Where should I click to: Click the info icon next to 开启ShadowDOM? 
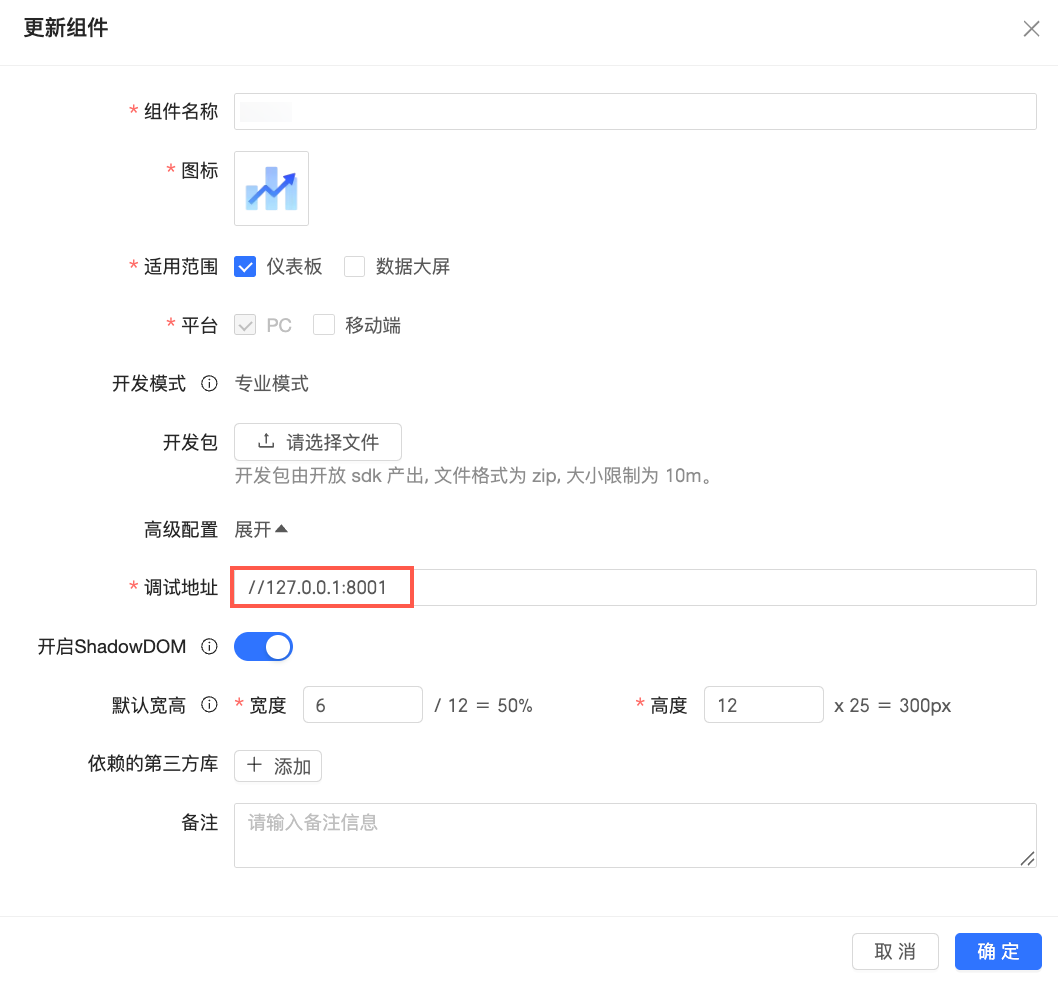click(x=209, y=647)
